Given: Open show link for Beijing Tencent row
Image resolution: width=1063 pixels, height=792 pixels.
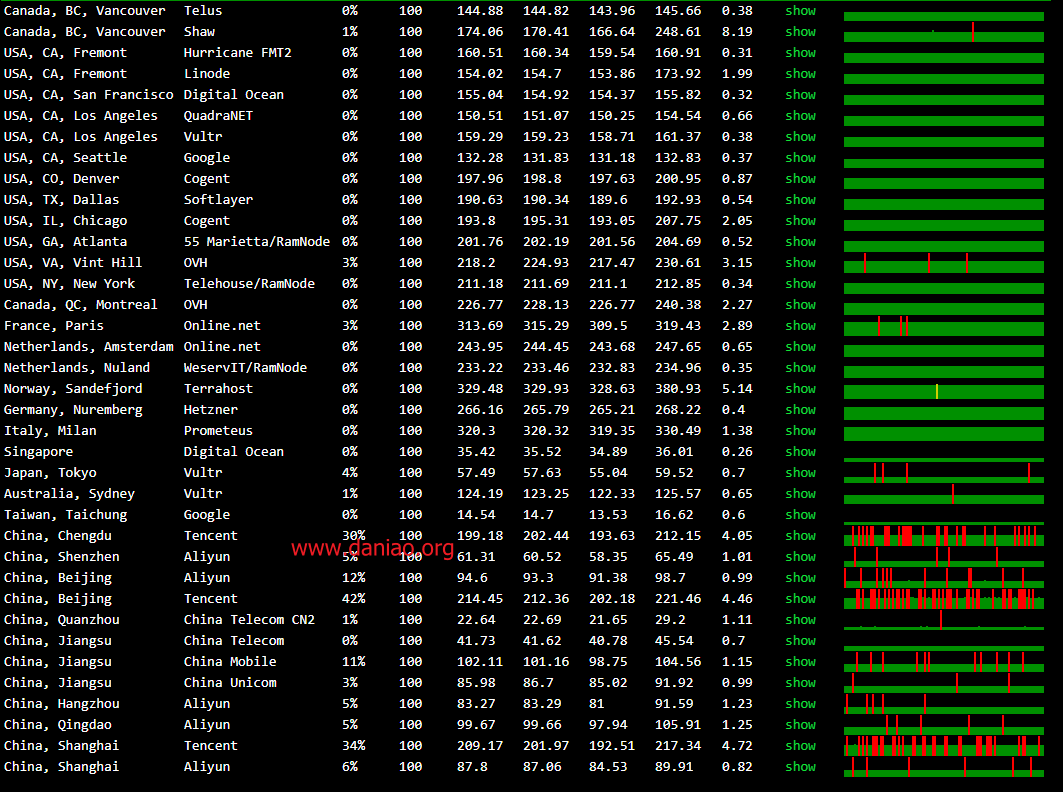Looking at the screenshot, I should [800, 599].
